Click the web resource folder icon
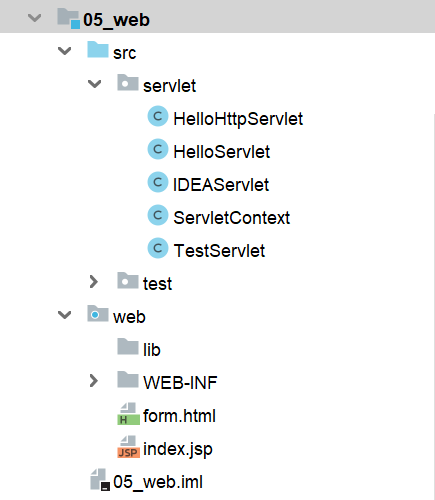435x500 pixels. click(98, 314)
